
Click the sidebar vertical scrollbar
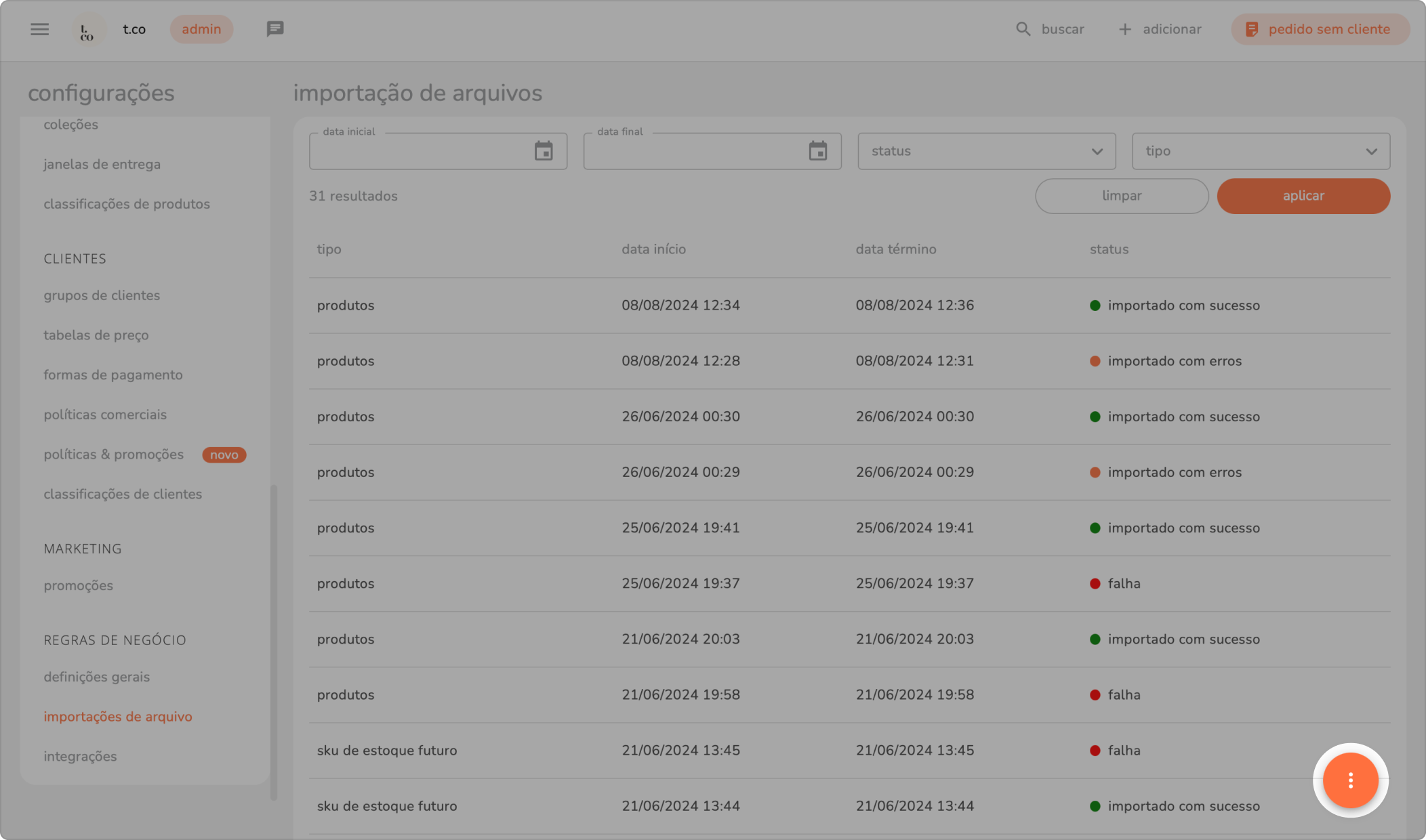274,641
